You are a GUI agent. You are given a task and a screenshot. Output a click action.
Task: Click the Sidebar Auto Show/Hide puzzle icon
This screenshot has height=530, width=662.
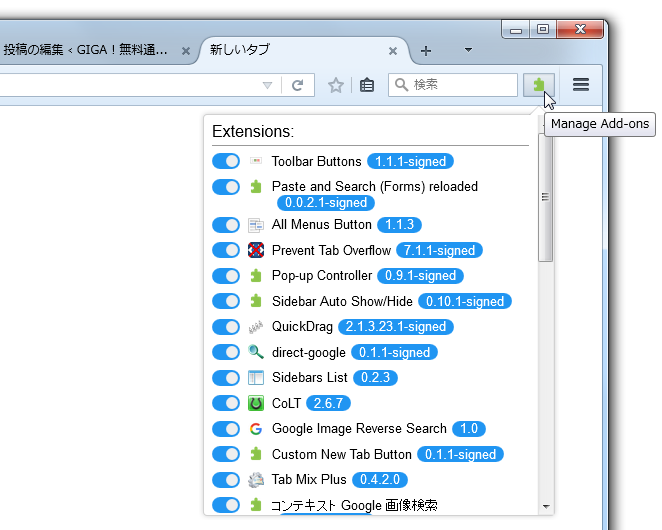click(255, 301)
